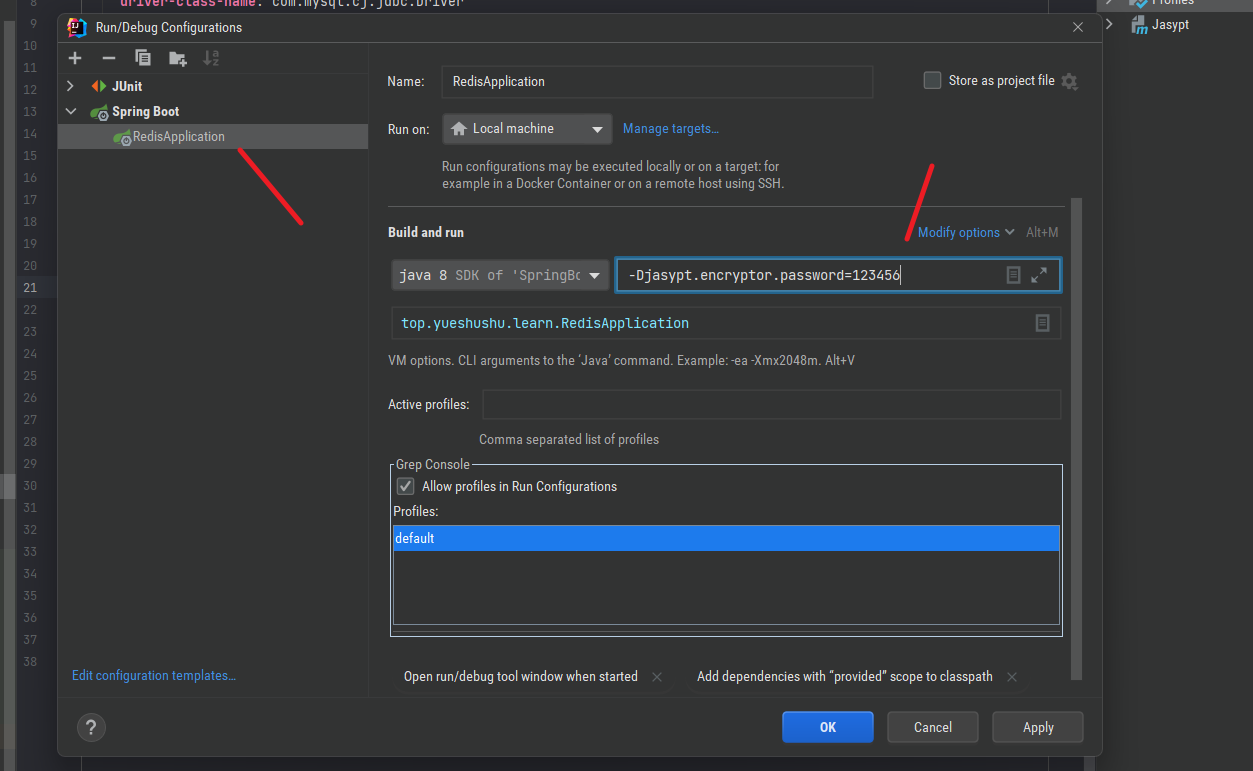This screenshot has height=771, width=1253.
Task: Sort configurations alphabetically
Action: click(211, 58)
